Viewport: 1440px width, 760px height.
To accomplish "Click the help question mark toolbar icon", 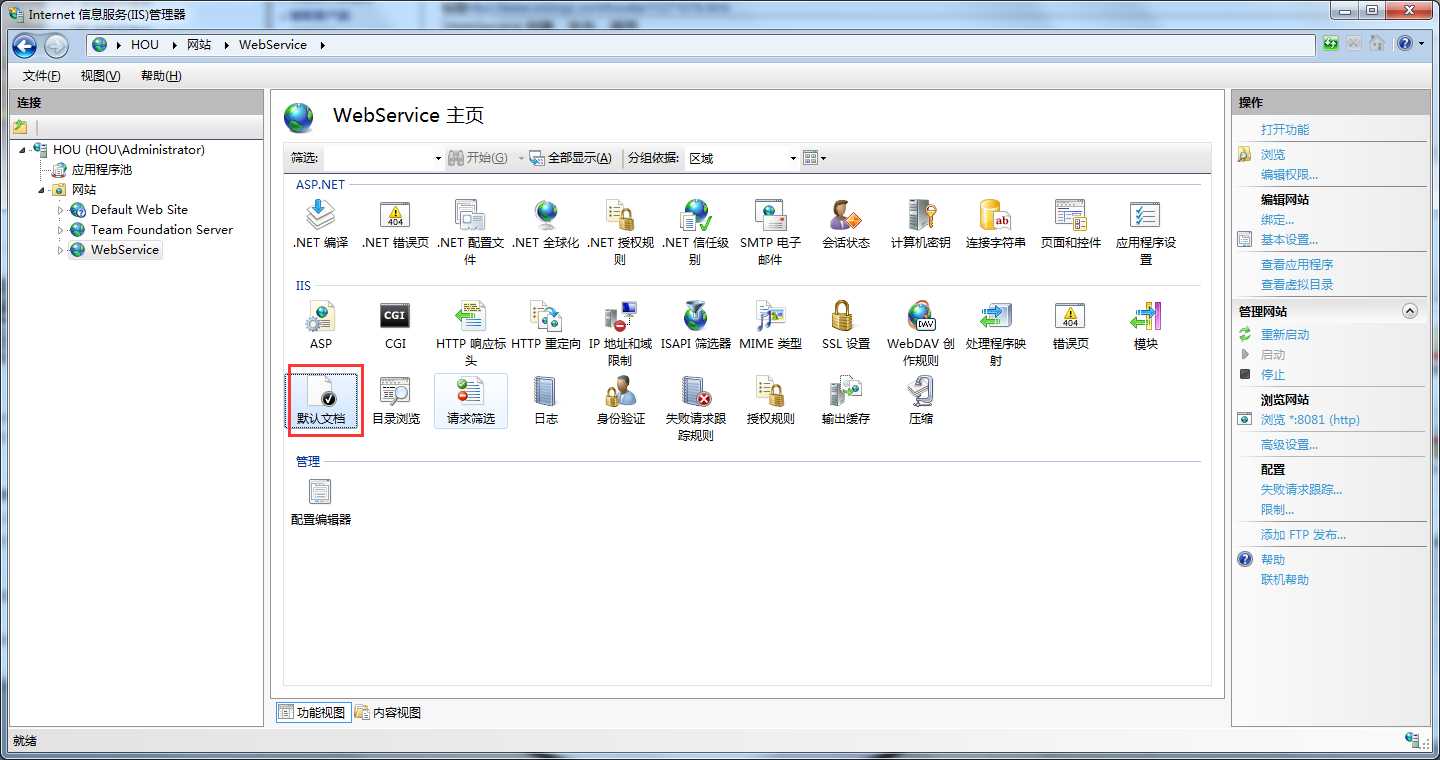I will [x=1405, y=44].
